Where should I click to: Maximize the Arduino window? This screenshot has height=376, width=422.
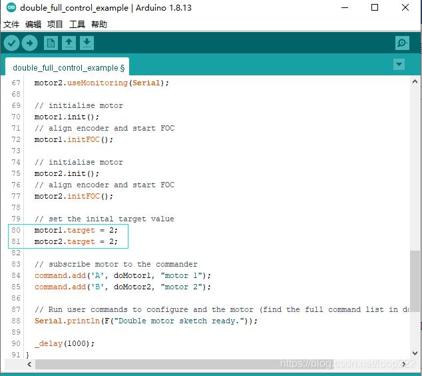tap(375, 7)
